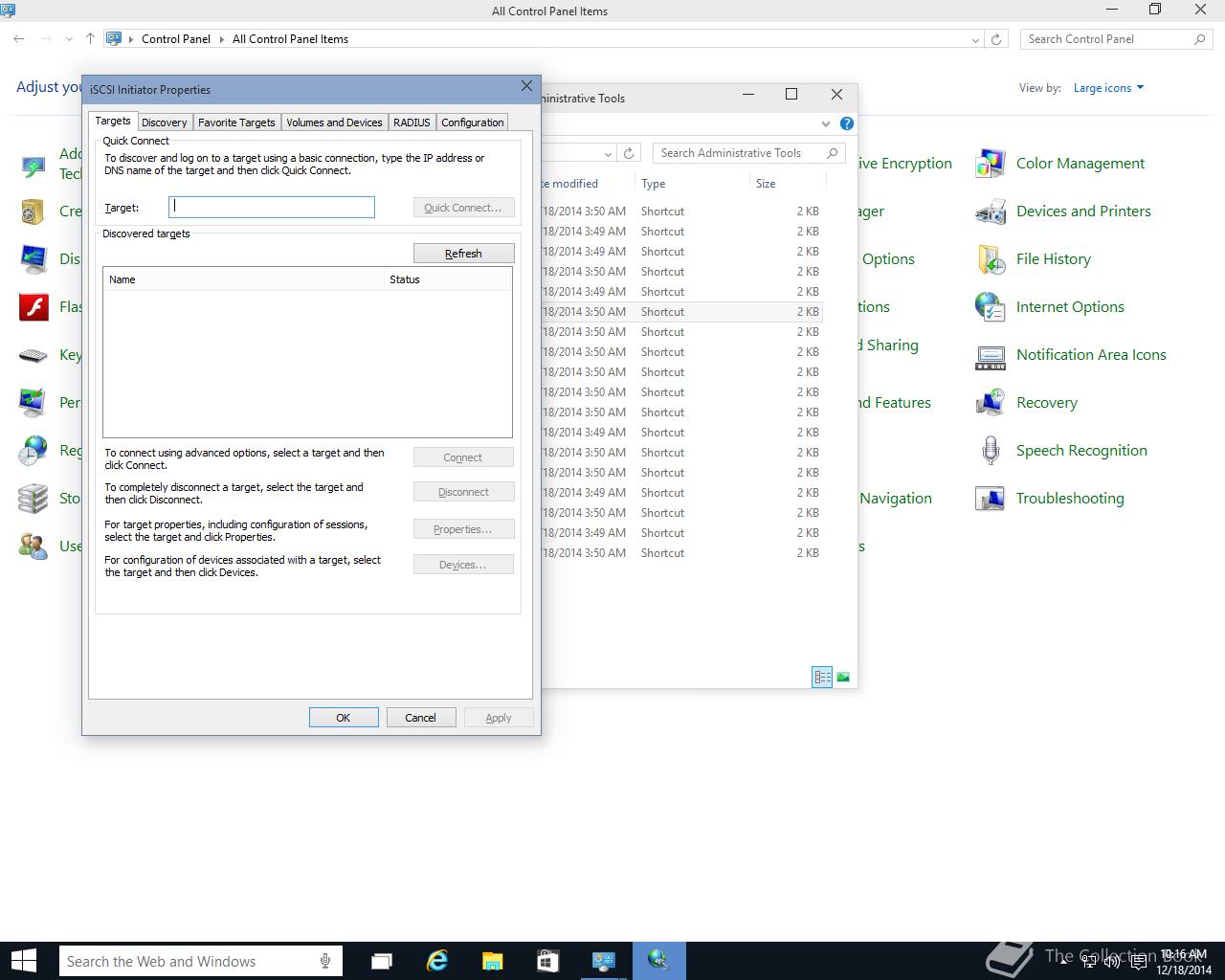
Task: Click the Credential Manager safe icon
Action: pyautogui.click(x=33, y=212)
